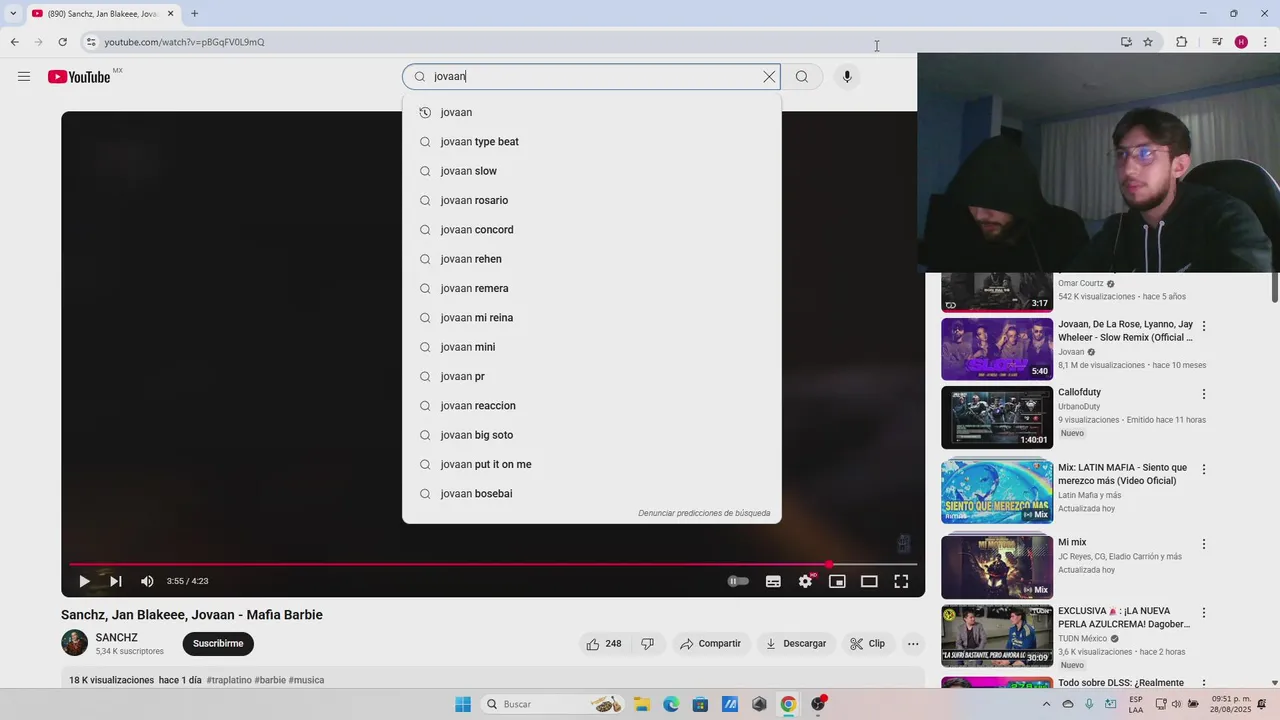This screenshot has height=720, width=1280.
Task: Open options for LATIN MAFIA mix
Action: (1204, 469)
